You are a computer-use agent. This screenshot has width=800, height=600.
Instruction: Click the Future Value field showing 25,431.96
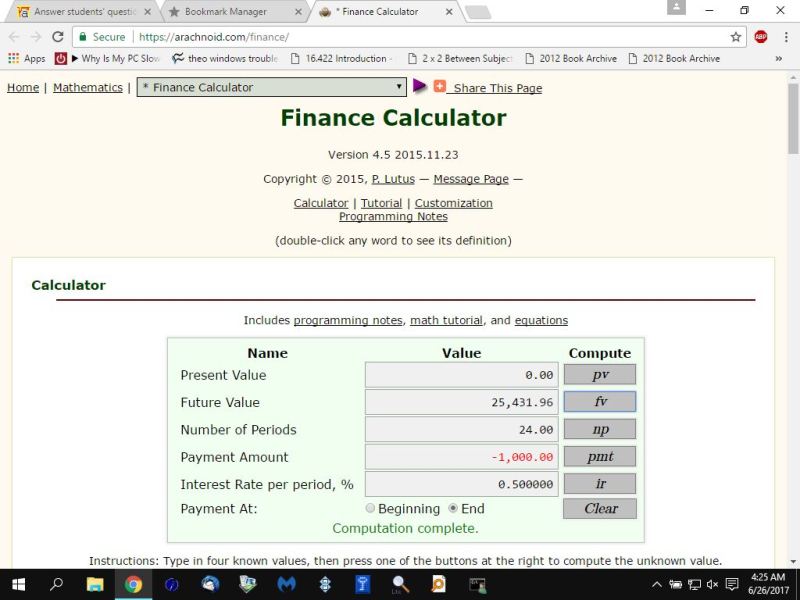pyautogui.click(x=462, y=402)
